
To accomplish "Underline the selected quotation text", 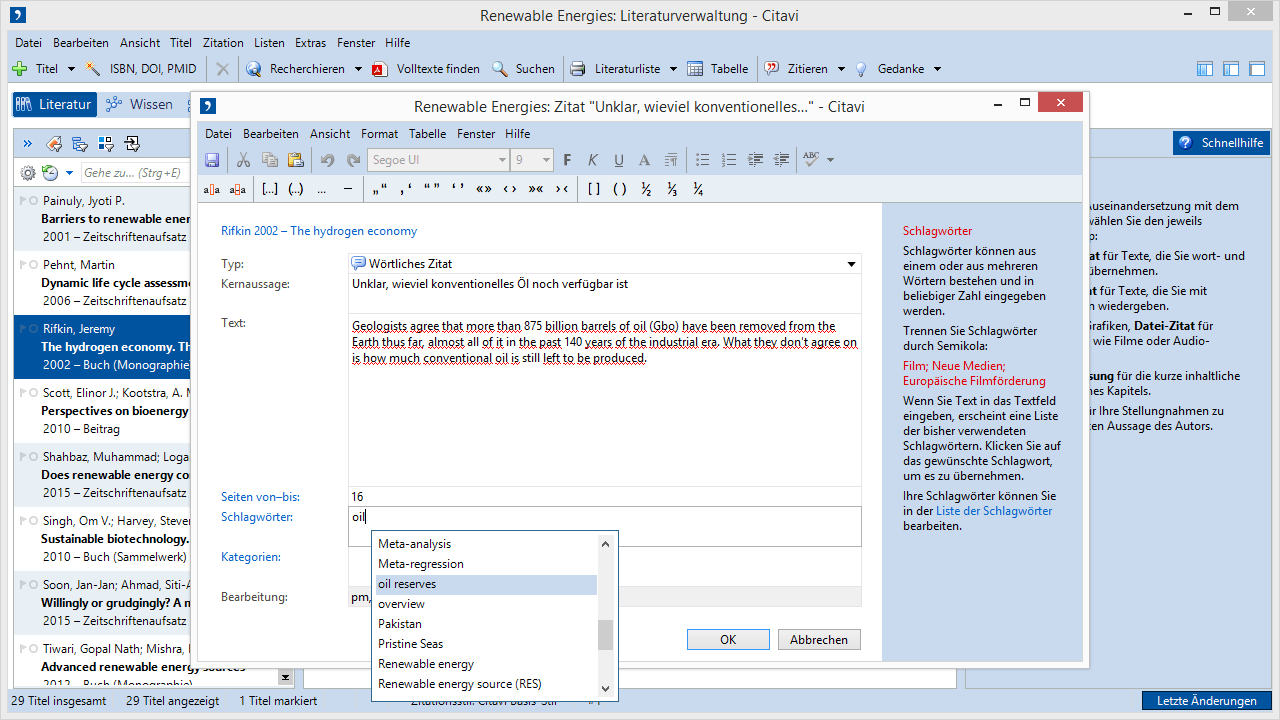I will 619,160.
